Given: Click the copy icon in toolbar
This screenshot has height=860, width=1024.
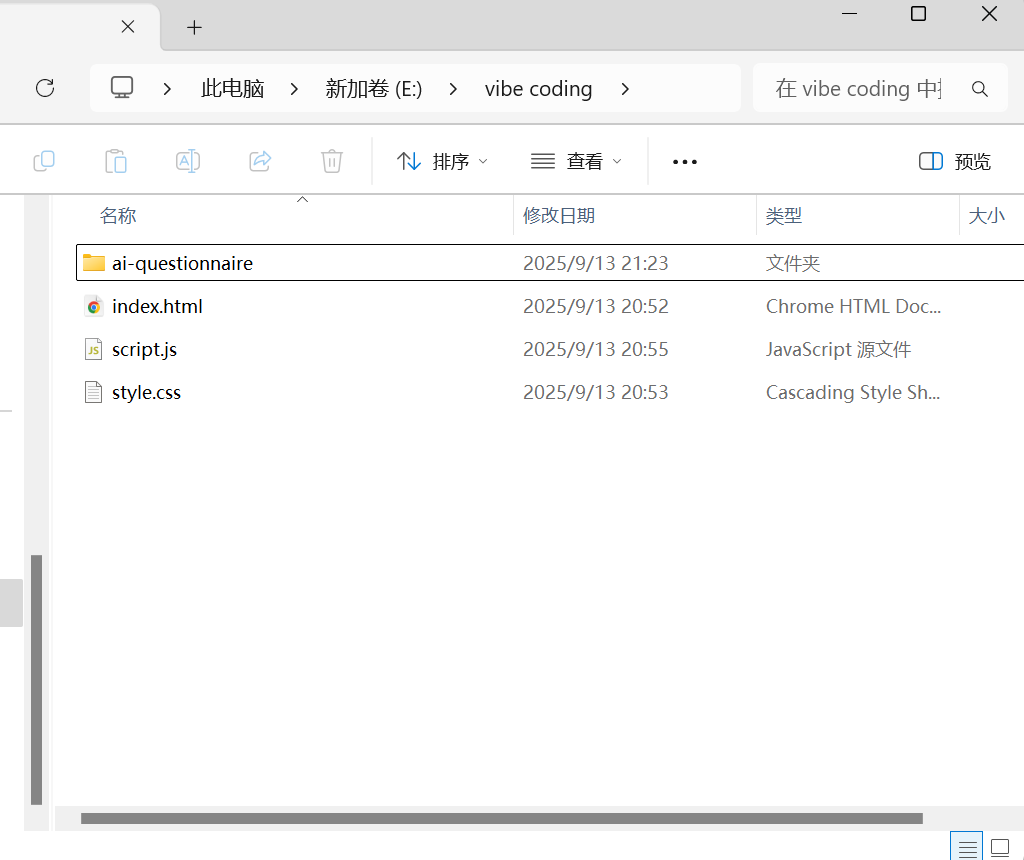Looking at the screenshot, I should tap(44, 161).
